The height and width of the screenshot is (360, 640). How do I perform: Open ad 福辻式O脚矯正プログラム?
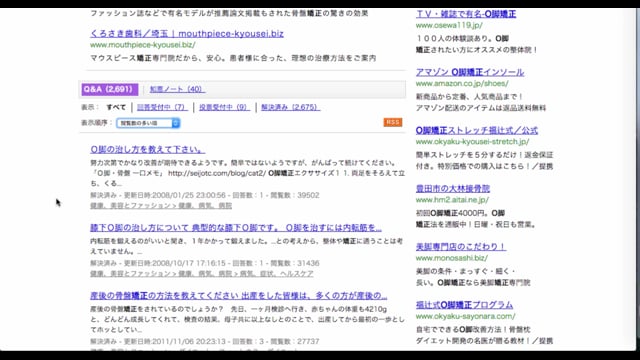click(464, 305)
